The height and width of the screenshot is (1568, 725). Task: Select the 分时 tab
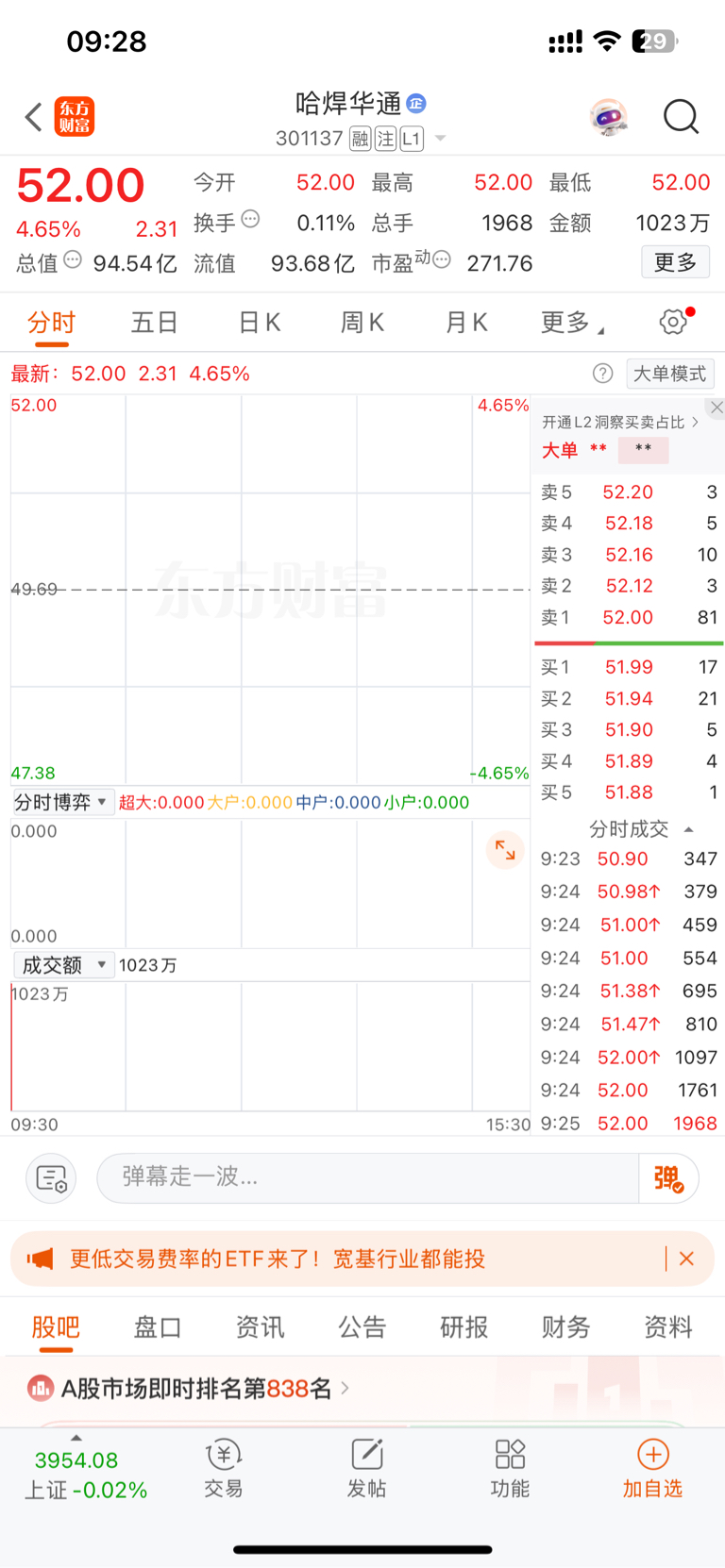coord(51,323)
